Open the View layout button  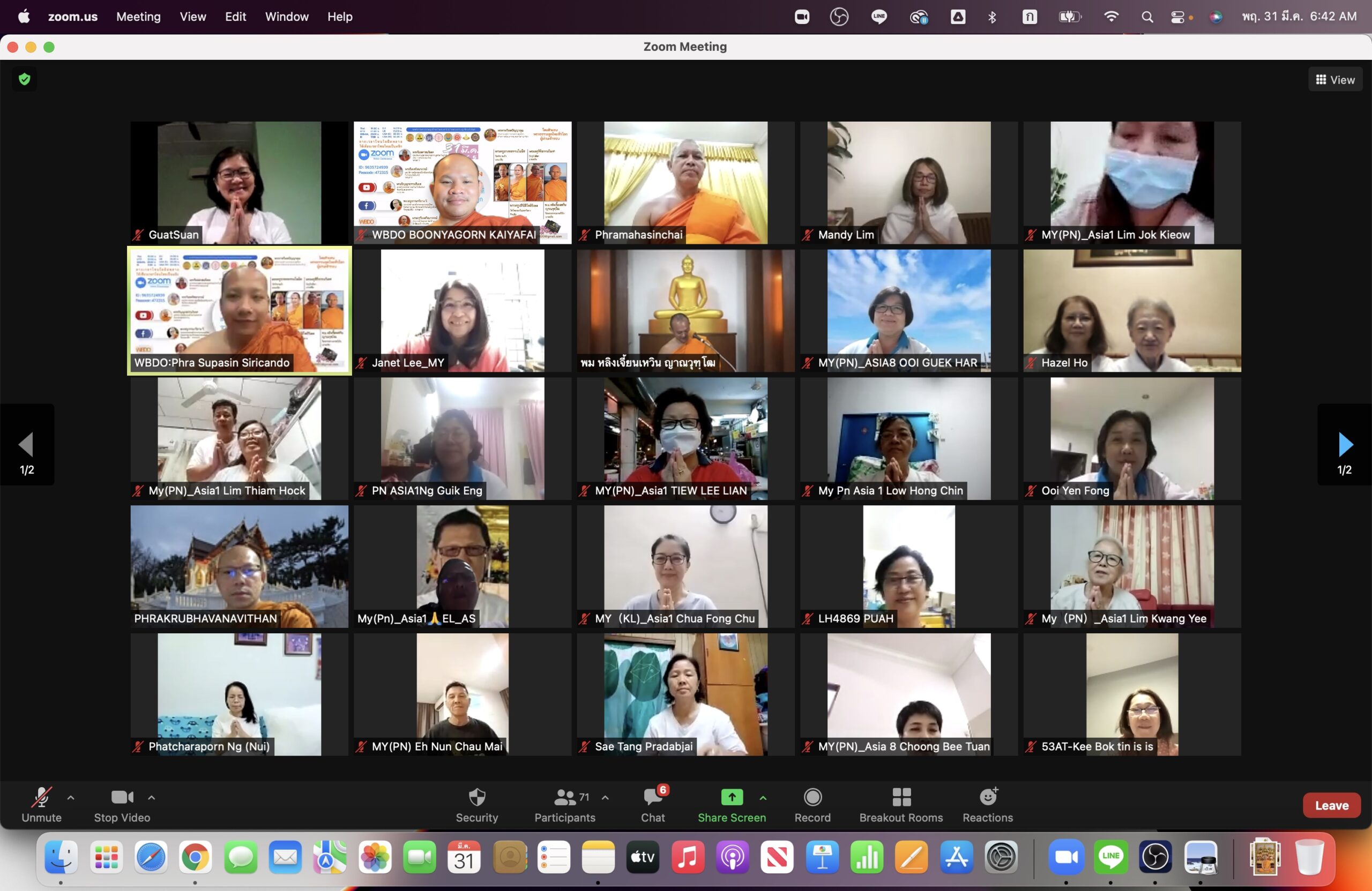point(1334,79)
